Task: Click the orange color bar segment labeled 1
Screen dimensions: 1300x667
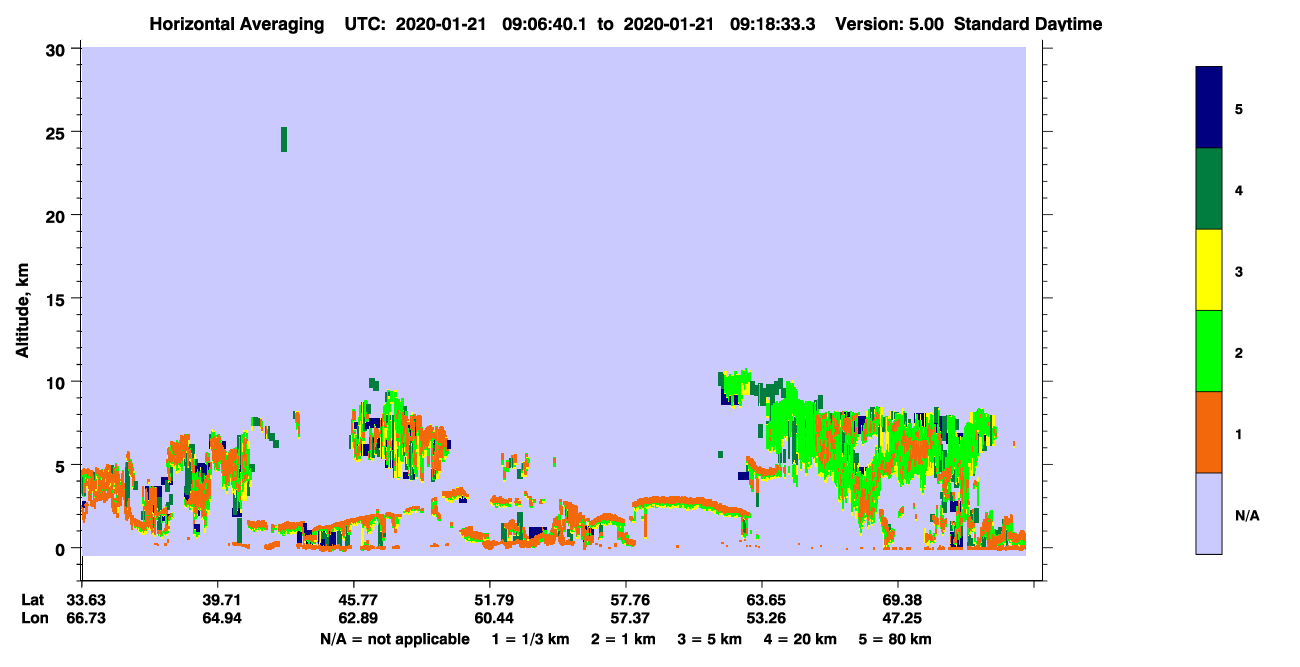Action: (1209, 432)
